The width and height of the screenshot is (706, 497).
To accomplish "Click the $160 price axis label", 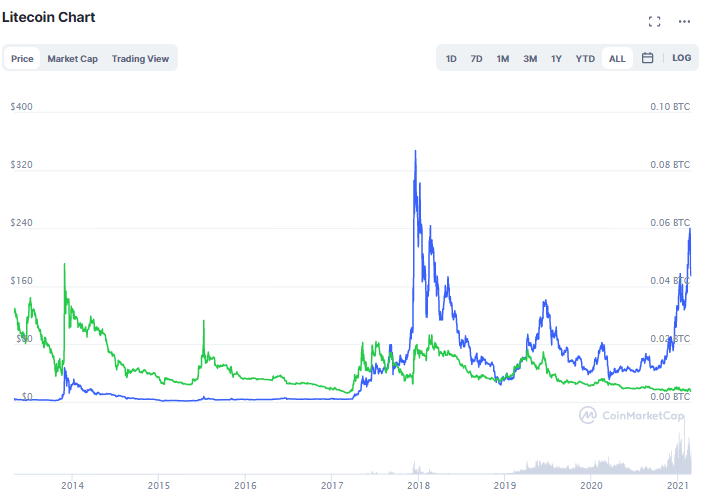I will [22, 281].
